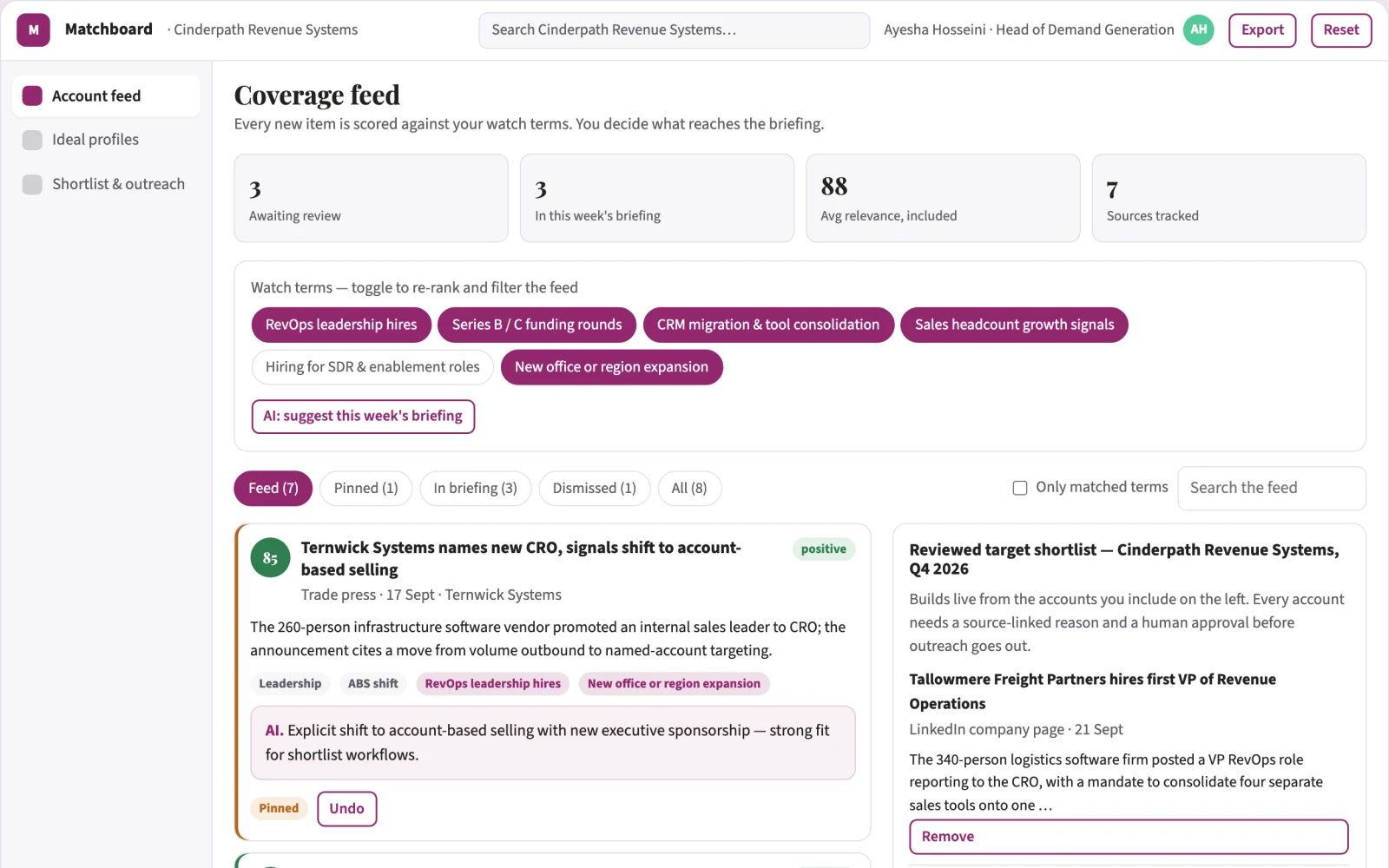
Task: Open the Ternwick Systems names new CRO headline
Action: coord(521,559)
